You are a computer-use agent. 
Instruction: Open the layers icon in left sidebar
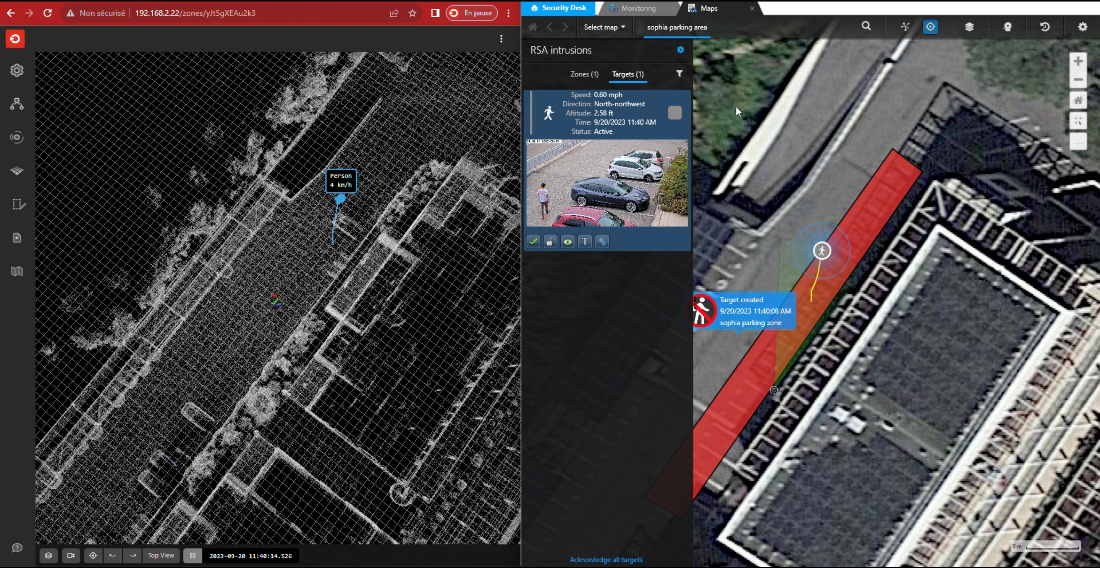pyautogui.click(x=17, y=171)
